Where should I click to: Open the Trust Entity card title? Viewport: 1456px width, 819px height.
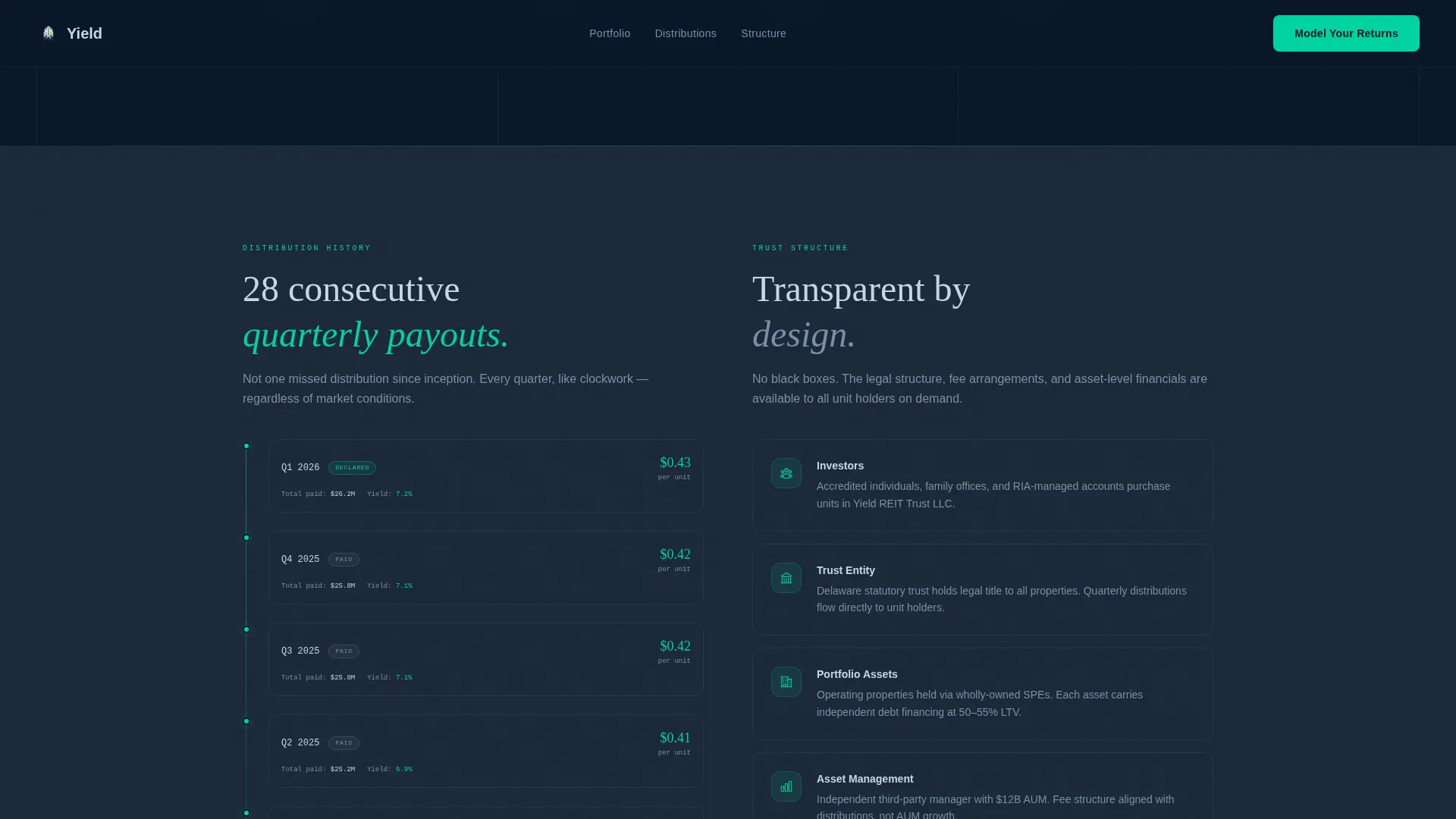[846, 570]
